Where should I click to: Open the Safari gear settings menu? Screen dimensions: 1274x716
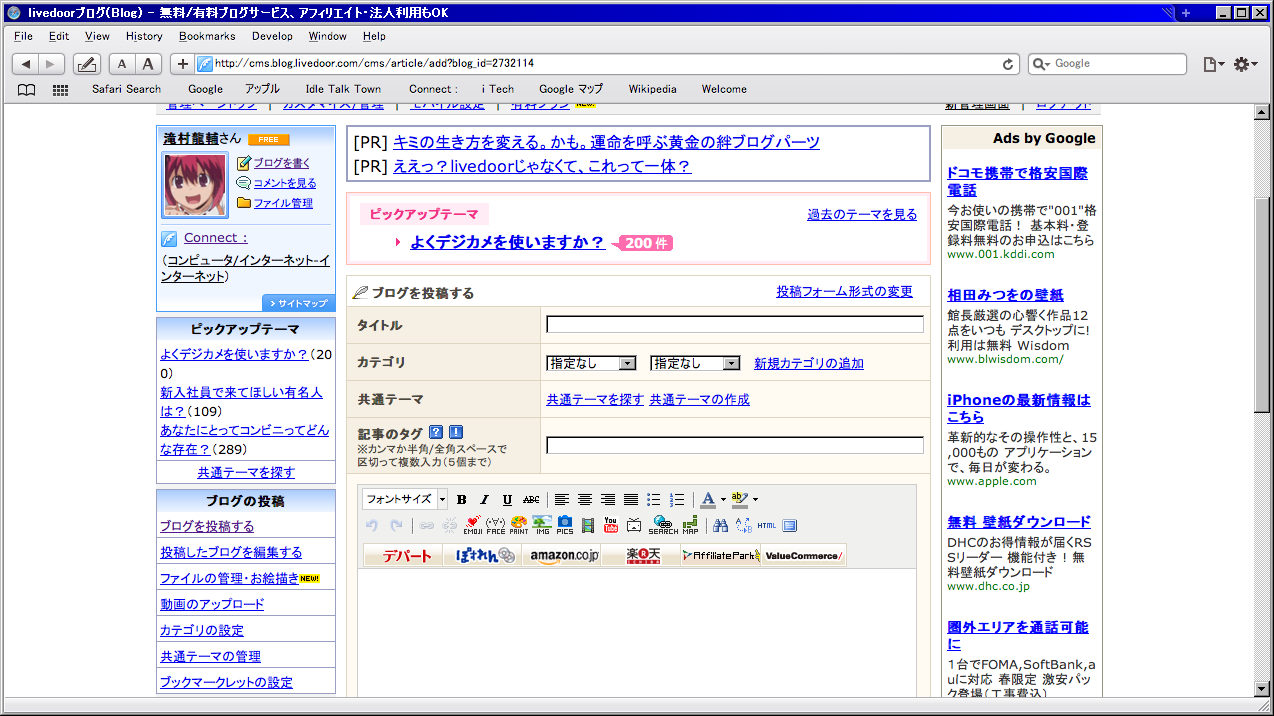(1246, 64)
